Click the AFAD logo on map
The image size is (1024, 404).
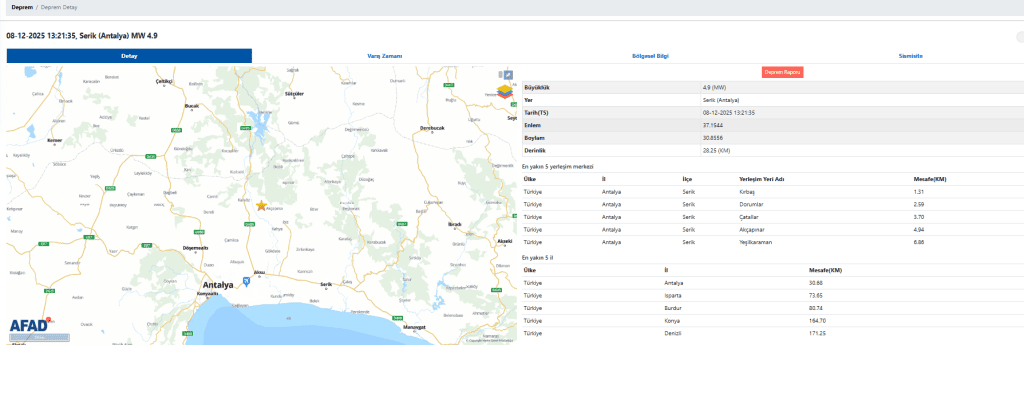[x=31, y=325]
